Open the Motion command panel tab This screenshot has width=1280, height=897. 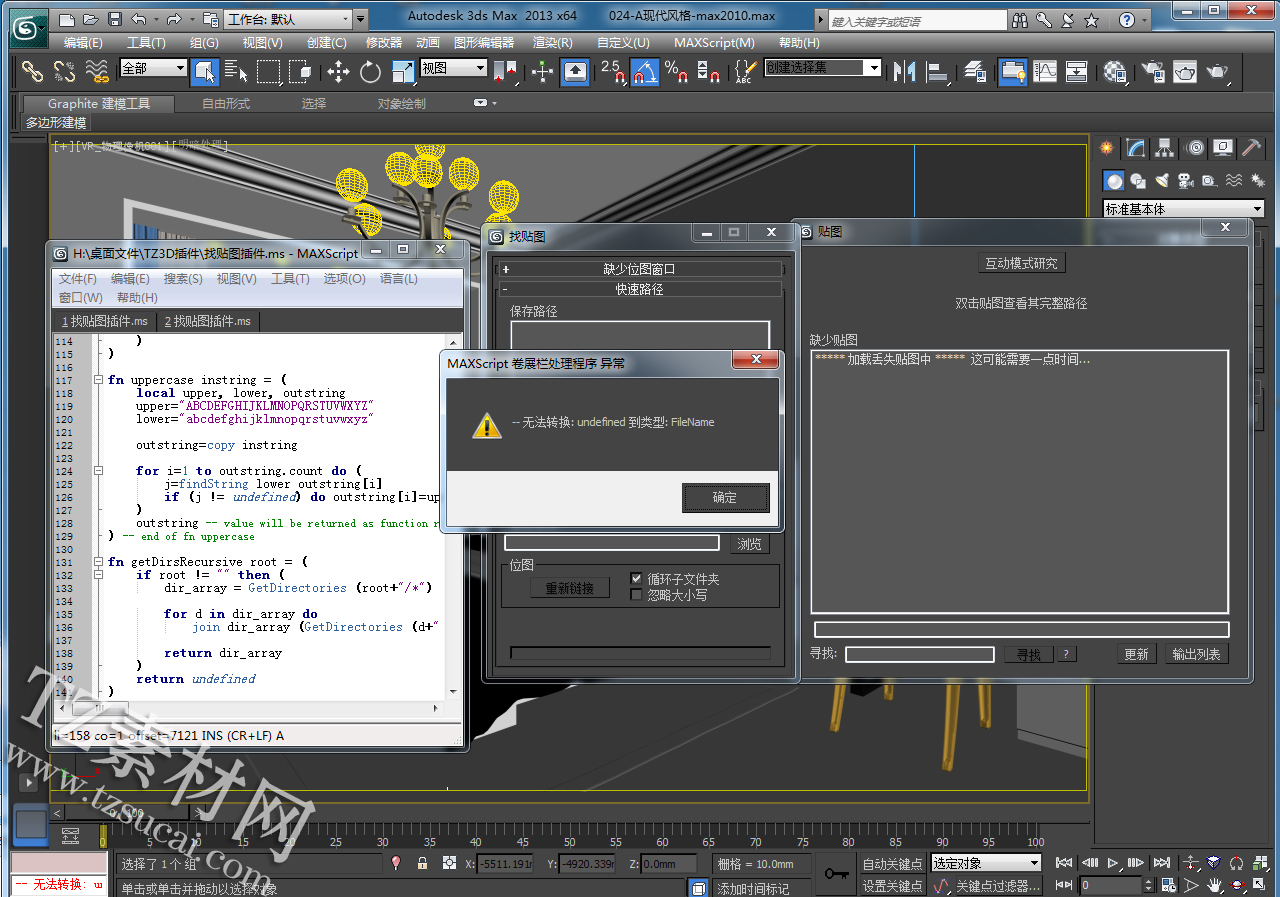point(1194,148)
